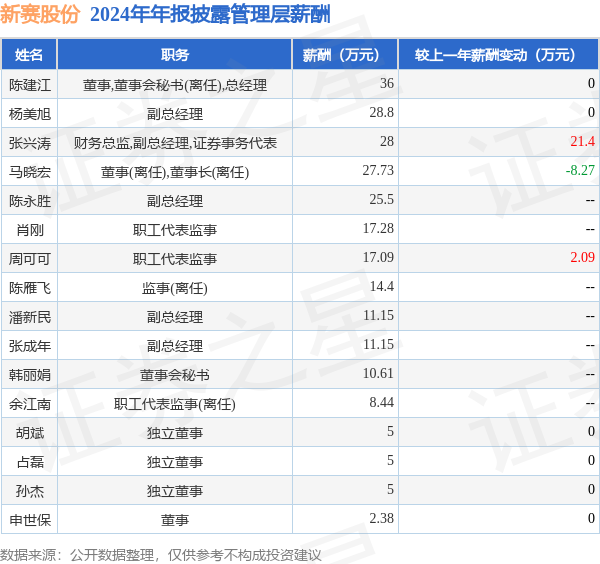Click the salary value 27.73

click(378, 171)
